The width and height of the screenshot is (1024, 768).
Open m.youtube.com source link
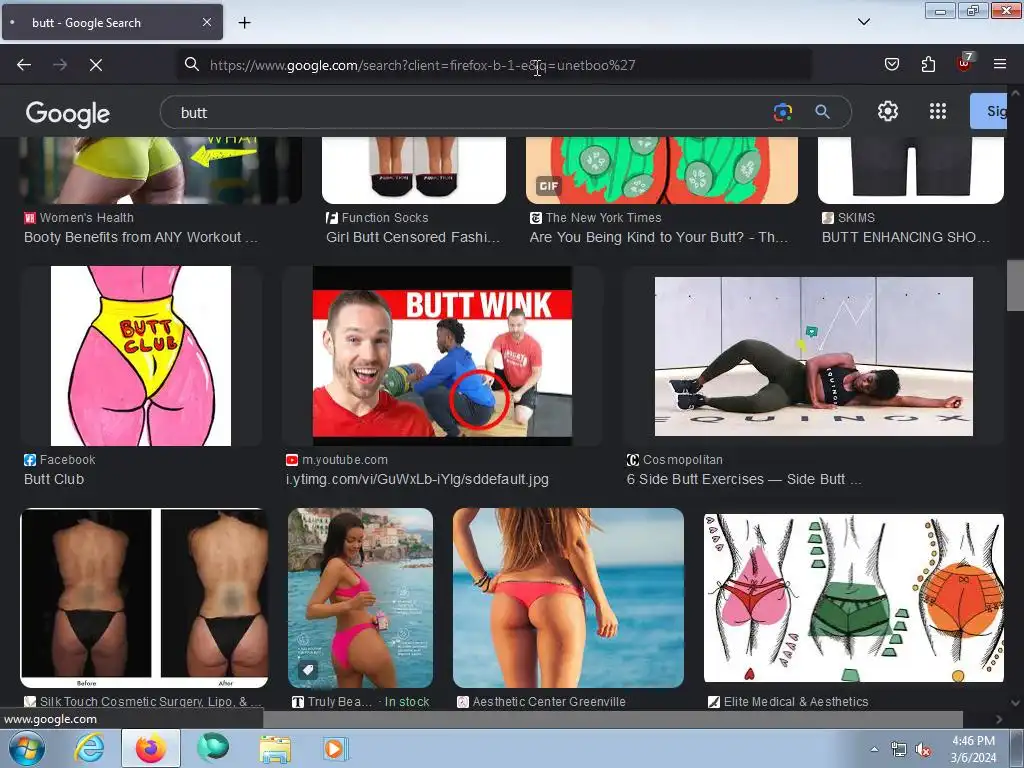[x=337, y=460]
